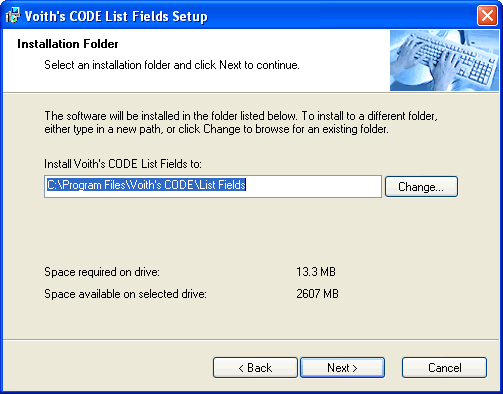Close the Voith's CODE List Fields Setup window
The width and height of the screenshot is (503, 394).
[487, 16]
